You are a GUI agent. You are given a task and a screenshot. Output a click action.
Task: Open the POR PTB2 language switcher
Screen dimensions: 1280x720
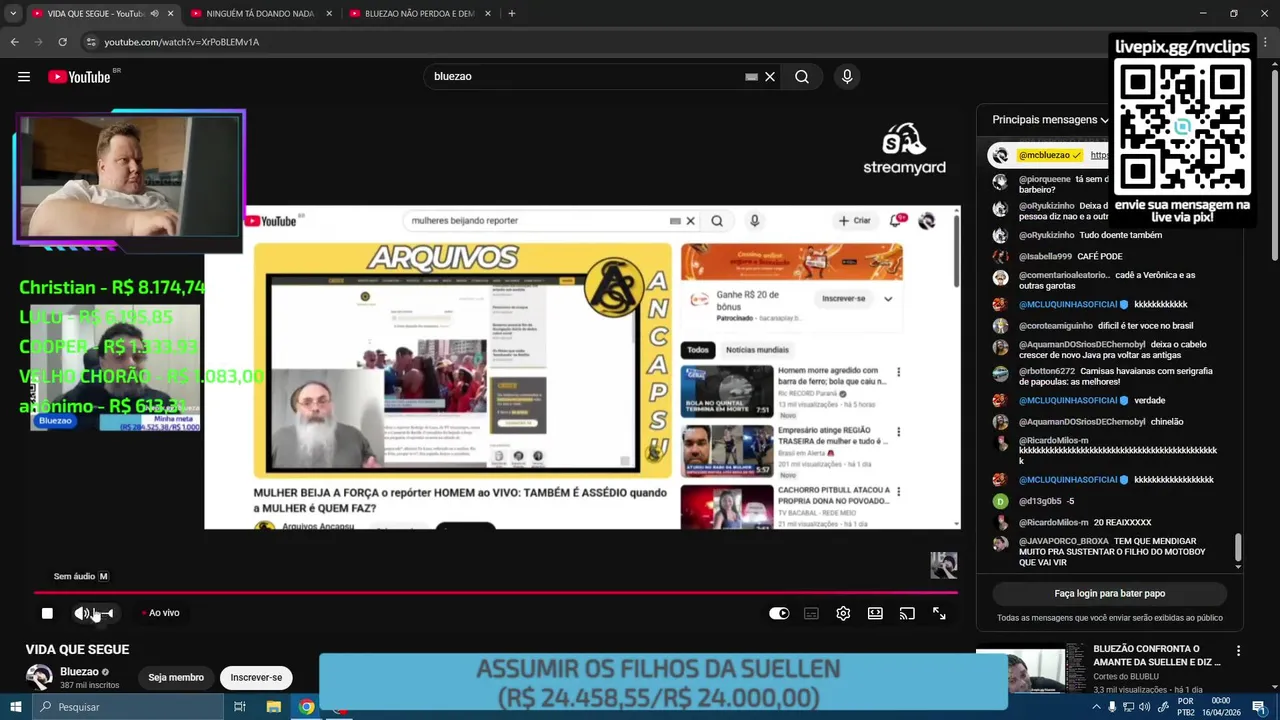point(1185,707)
